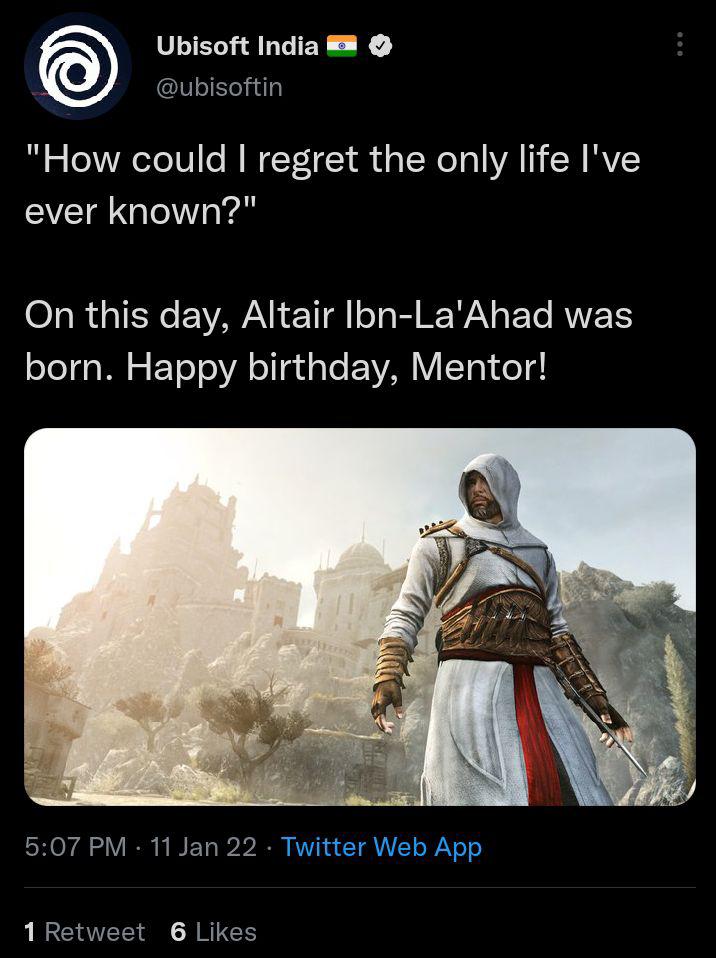The image size is (716, 958).
Task: Click the India flag emoji beside the name
Action: point(342,46)
